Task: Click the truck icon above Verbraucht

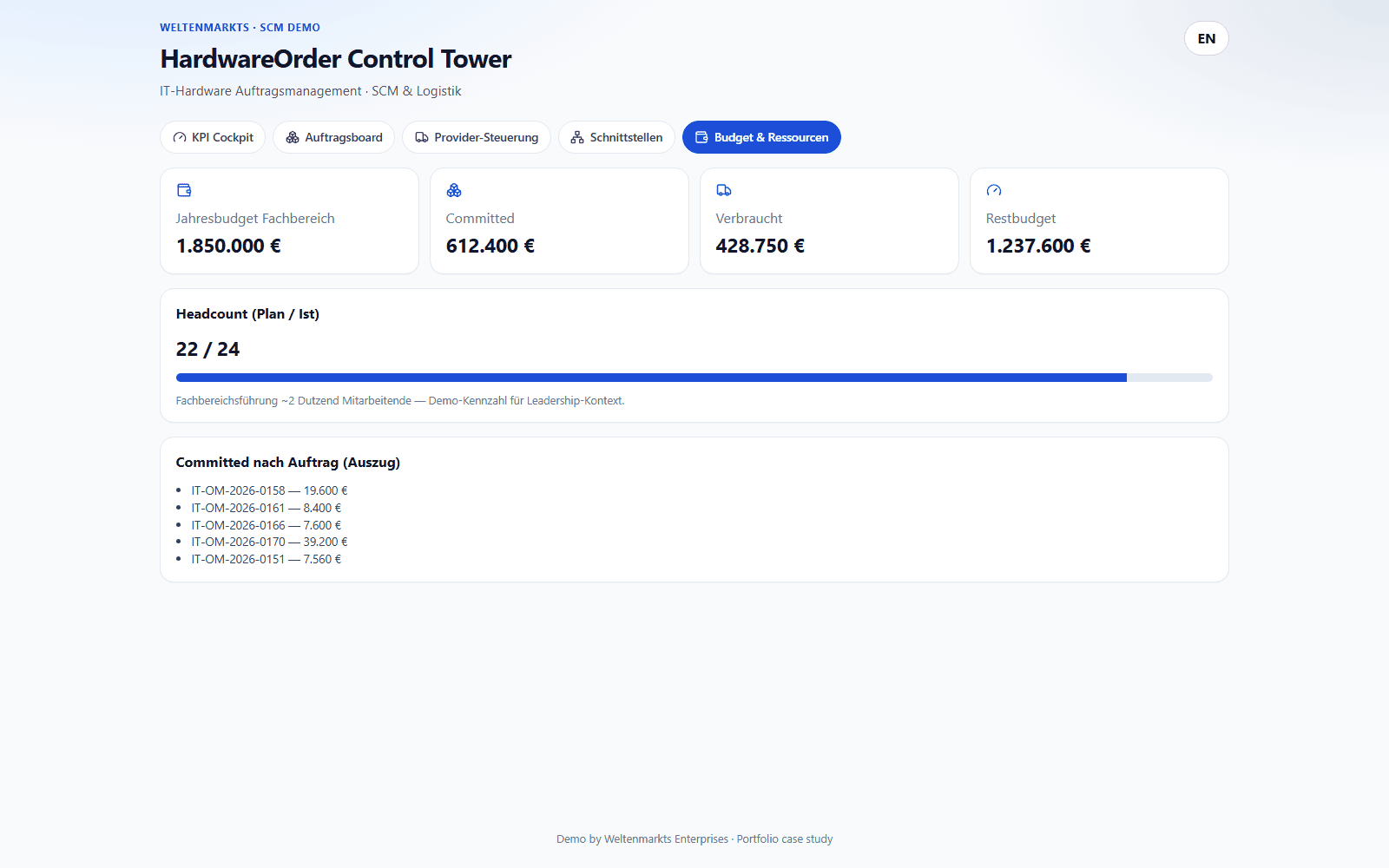Action: point(724,190)
